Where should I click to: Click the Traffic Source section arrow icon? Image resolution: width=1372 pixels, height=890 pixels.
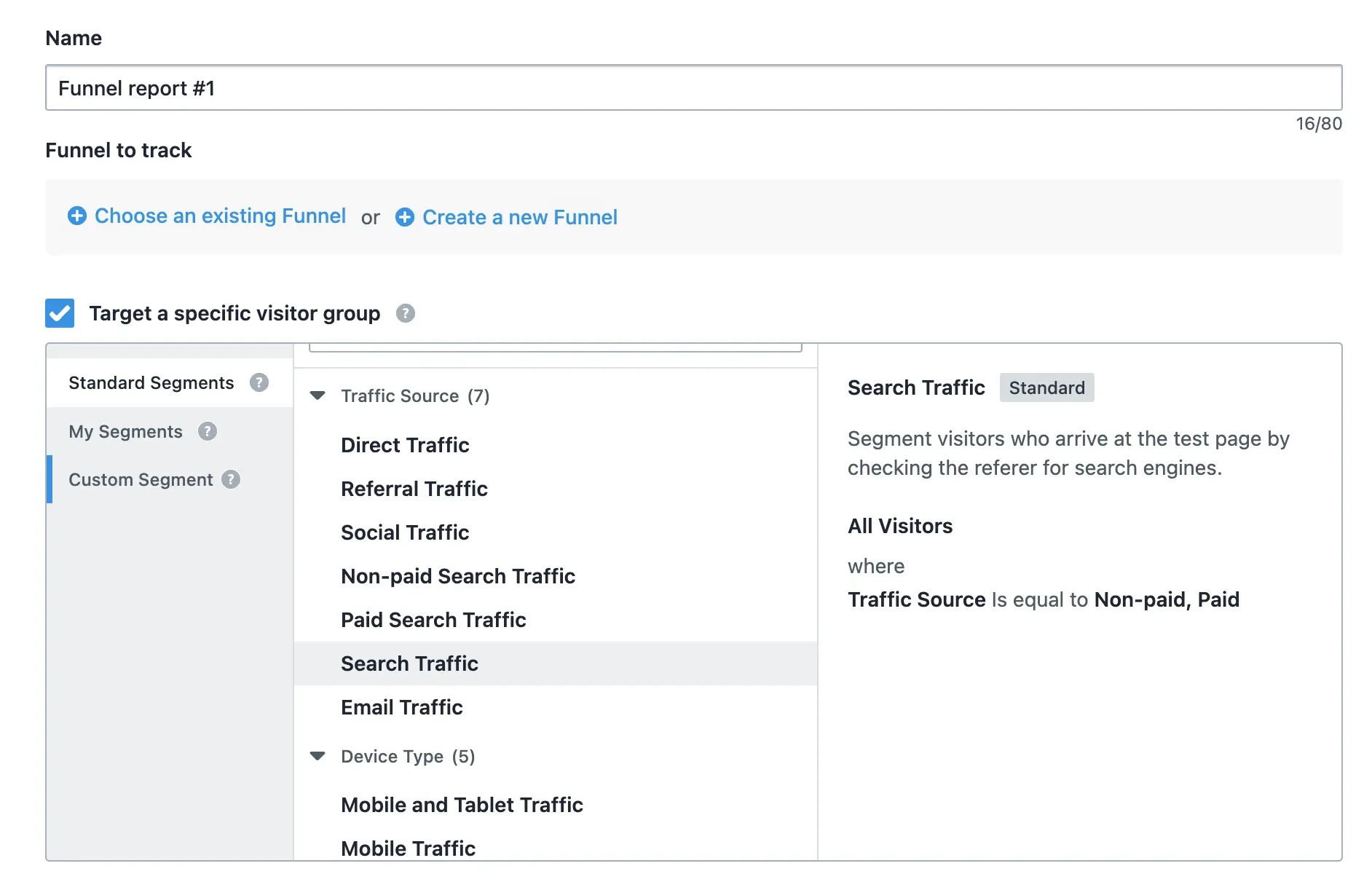317,395
